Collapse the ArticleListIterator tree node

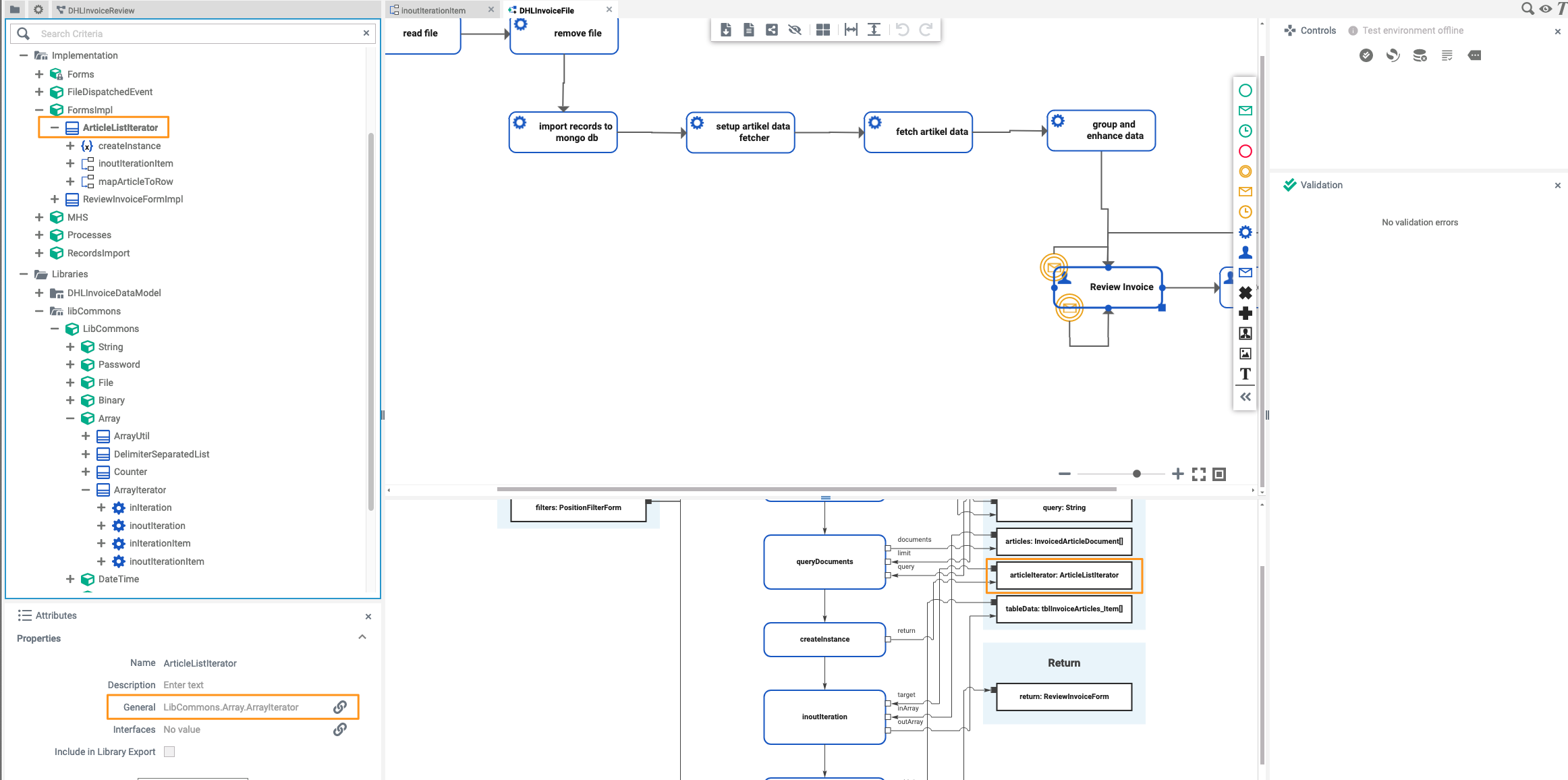(55, 127)
